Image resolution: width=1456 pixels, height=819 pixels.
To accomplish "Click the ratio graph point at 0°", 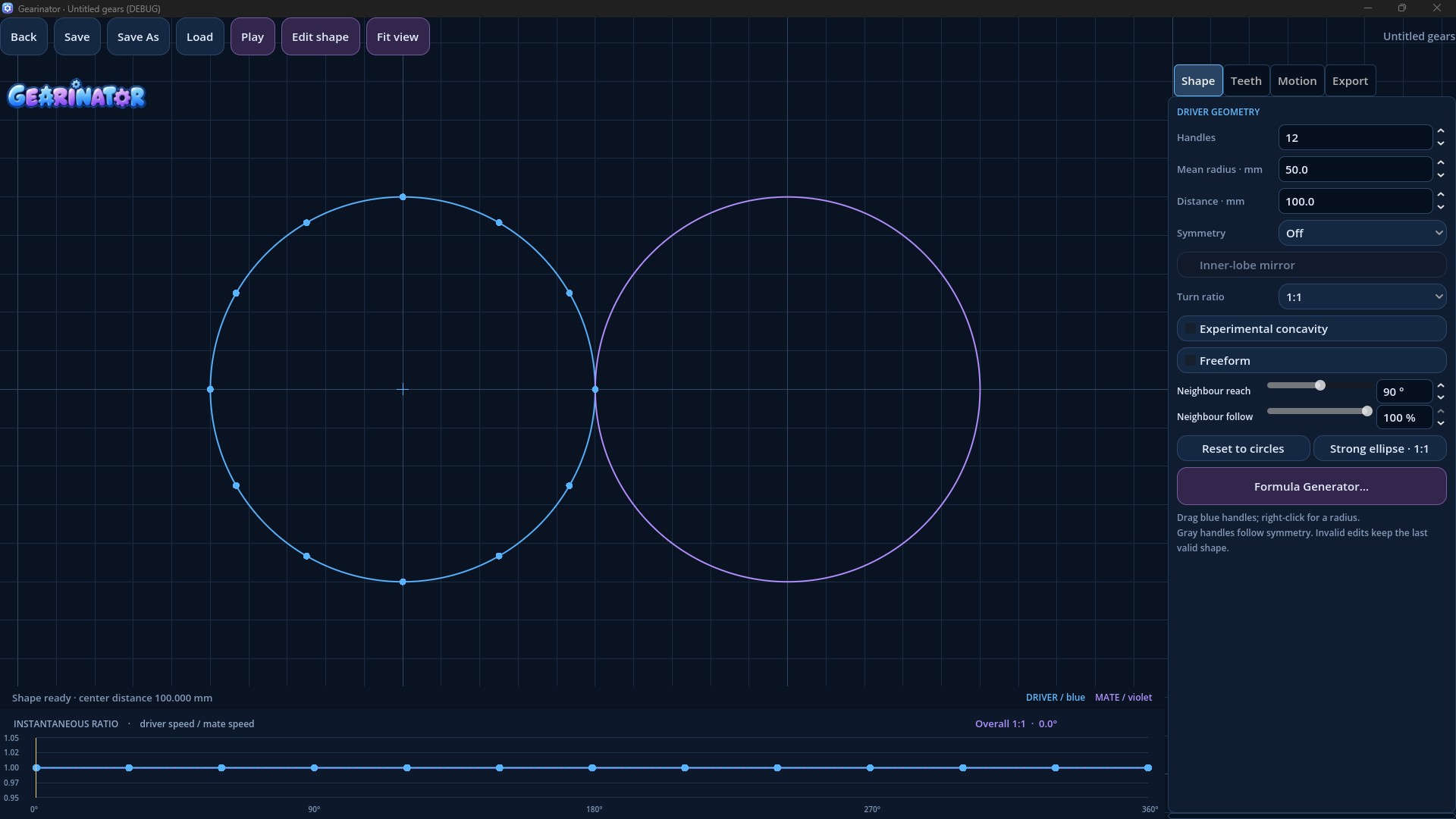I will point(36,767).
